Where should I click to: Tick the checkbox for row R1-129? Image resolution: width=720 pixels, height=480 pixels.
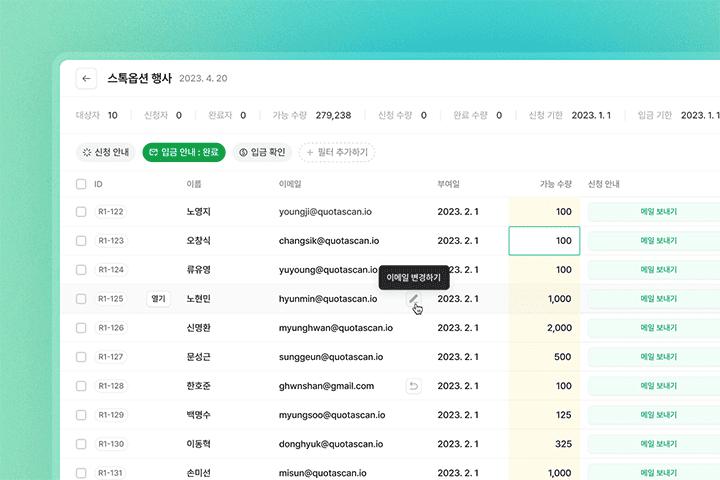(x=81, y=415)
